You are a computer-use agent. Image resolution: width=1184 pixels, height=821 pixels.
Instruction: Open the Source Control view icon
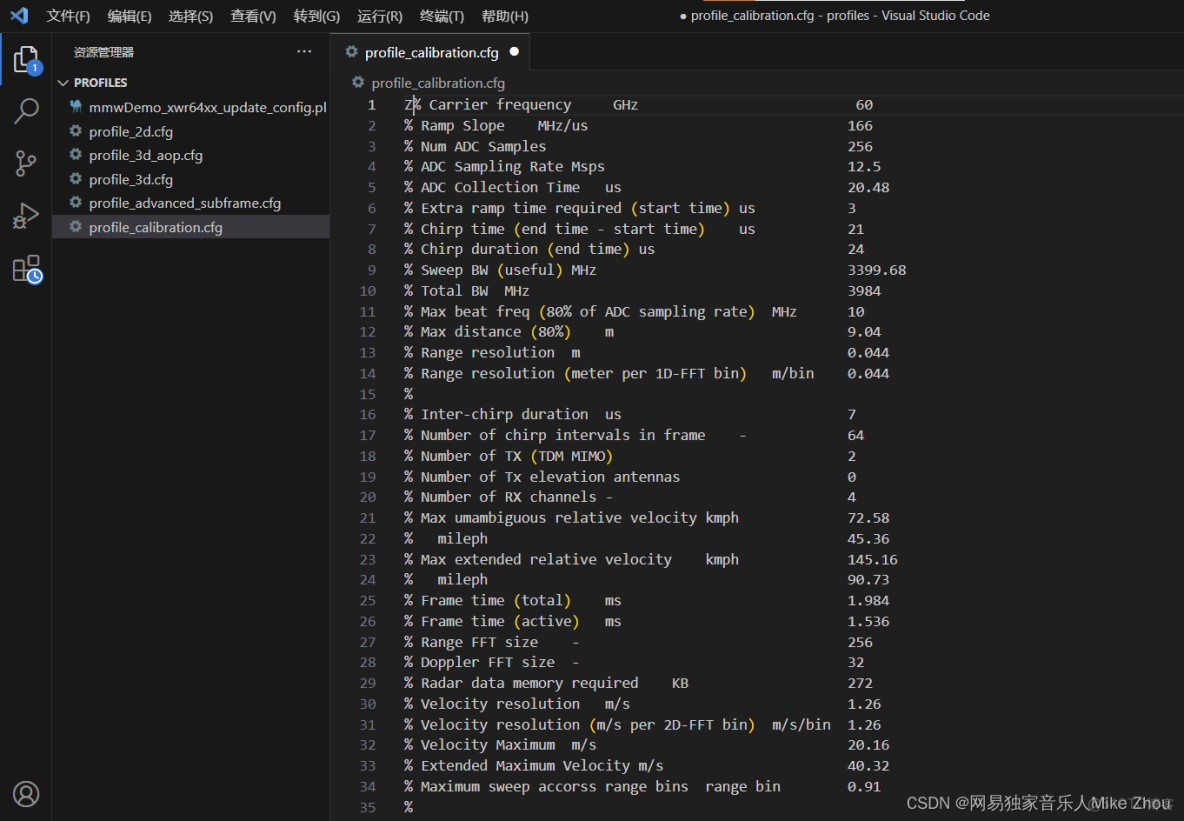coord(26,163)
